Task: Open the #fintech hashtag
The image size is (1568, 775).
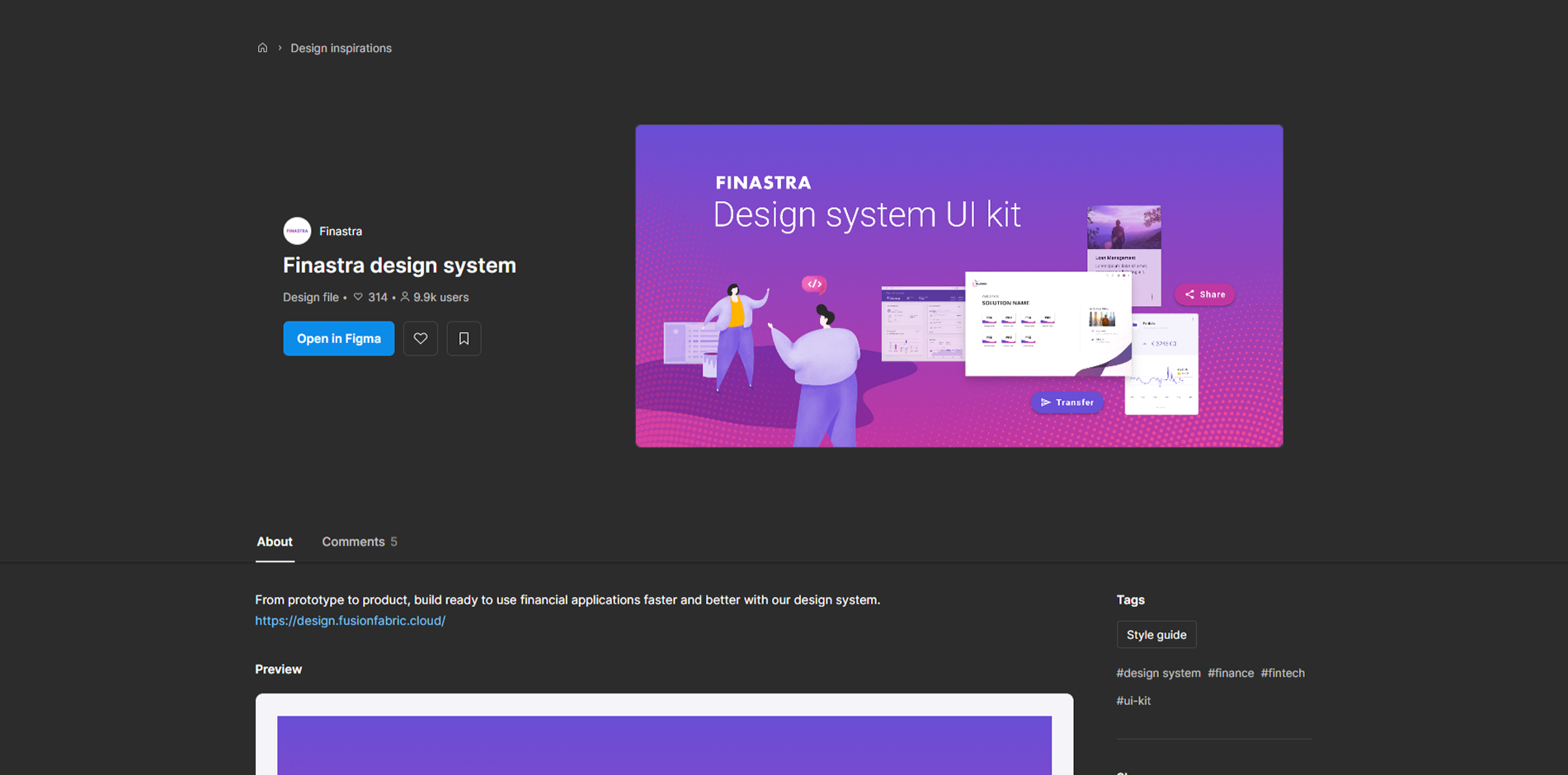Action: 1283,673
